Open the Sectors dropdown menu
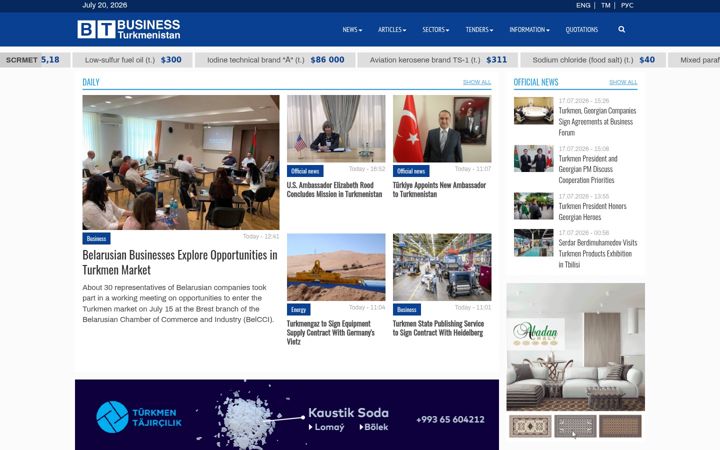Viewport: 720px width, 450px height. point(435,29)
